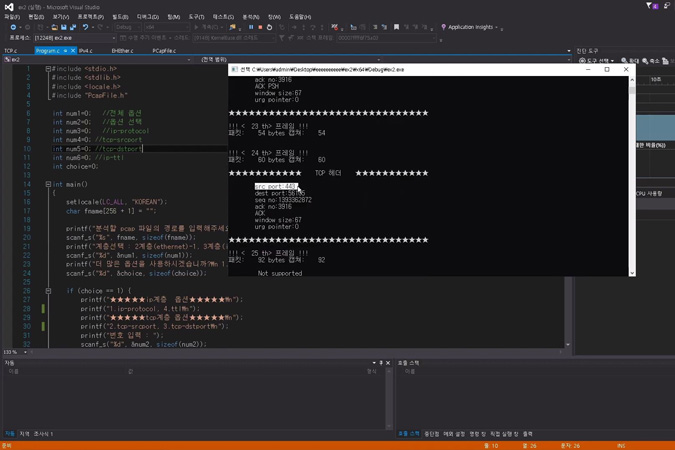The image size is (675, 450).
Task: Click the editor zoom percentage box
Action: (x=12, y=352)
